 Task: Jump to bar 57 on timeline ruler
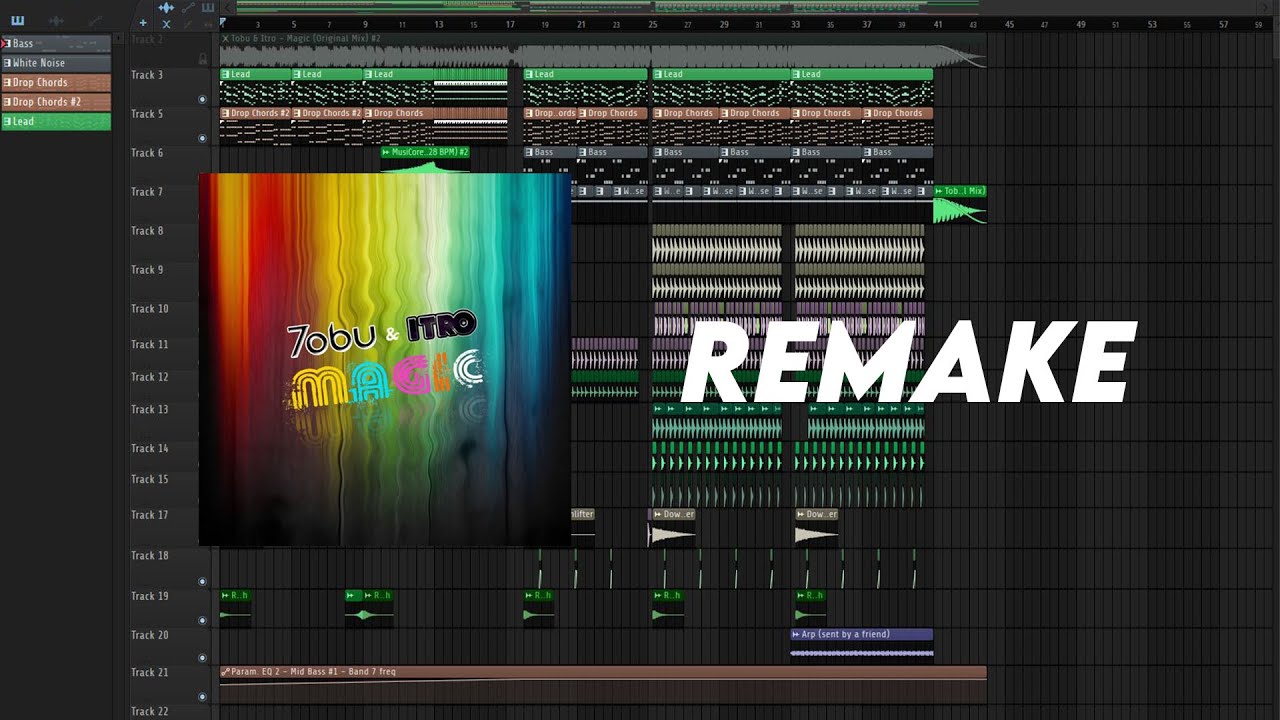tap(1223, 24)
